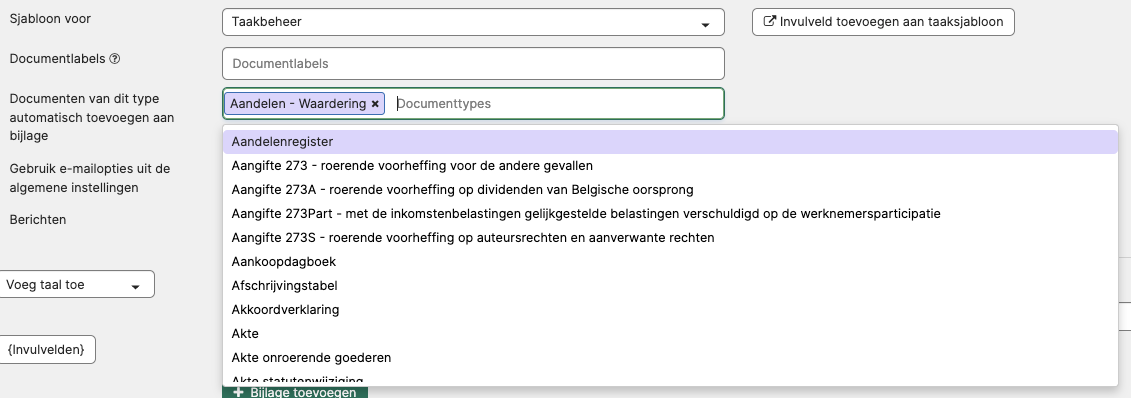Click the Bijlage toevoegen button
The height and width of the screenshot is (398, 1131).
click(295, 392)
